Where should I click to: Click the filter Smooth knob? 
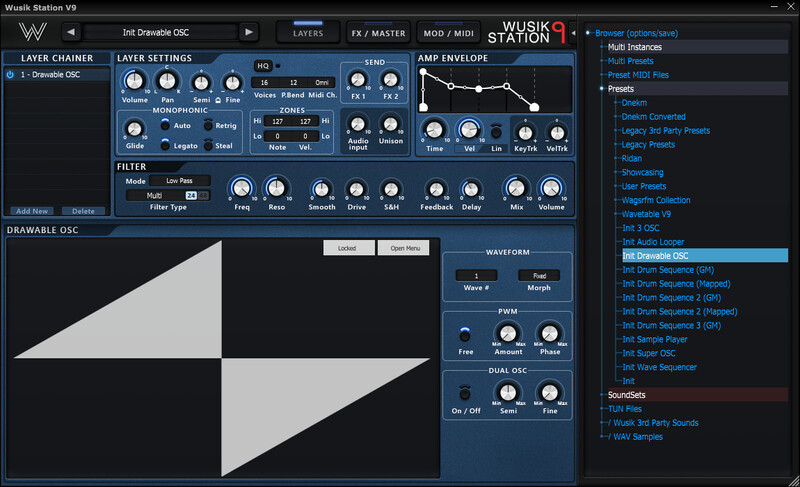coord(321,190)
